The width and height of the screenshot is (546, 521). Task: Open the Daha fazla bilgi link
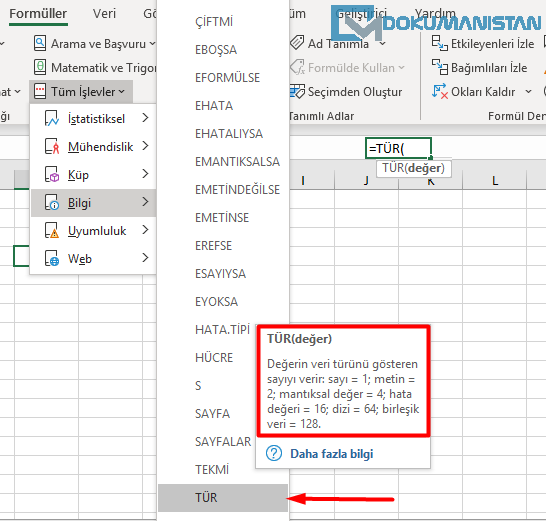click(332, 454)
